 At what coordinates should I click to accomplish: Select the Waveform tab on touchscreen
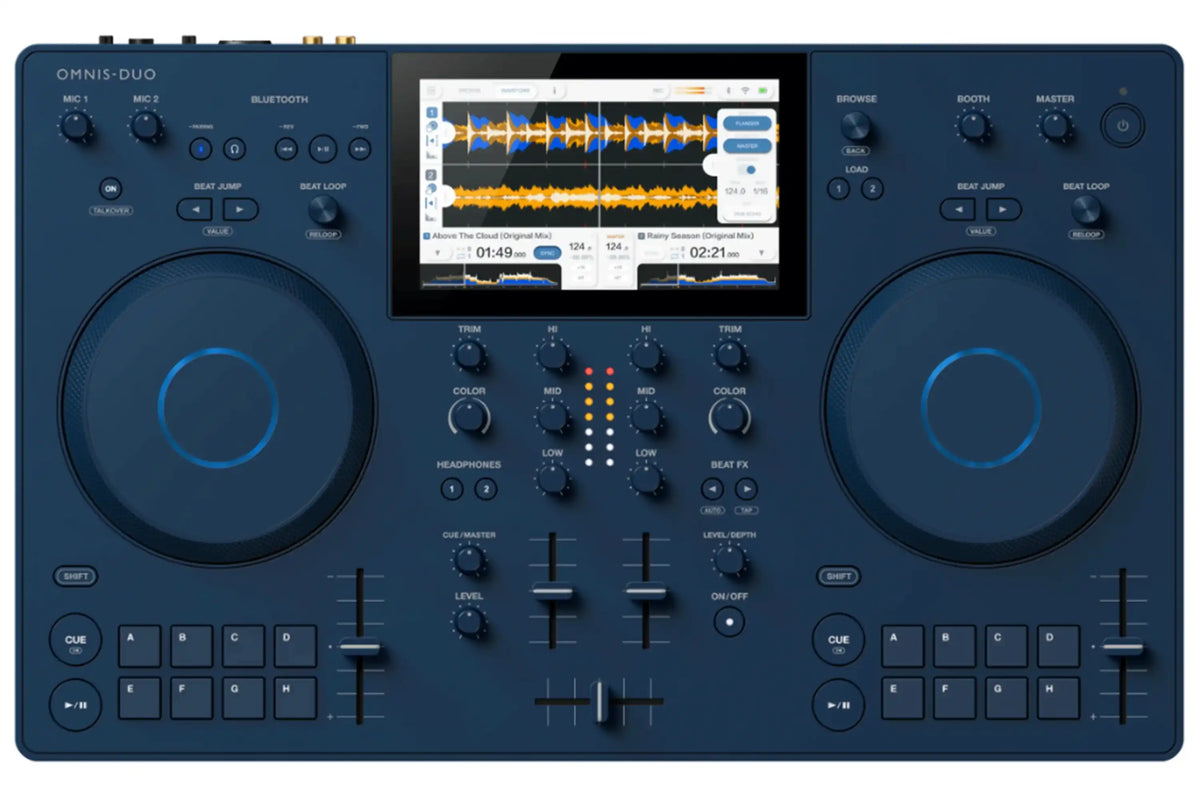point(515,90)
